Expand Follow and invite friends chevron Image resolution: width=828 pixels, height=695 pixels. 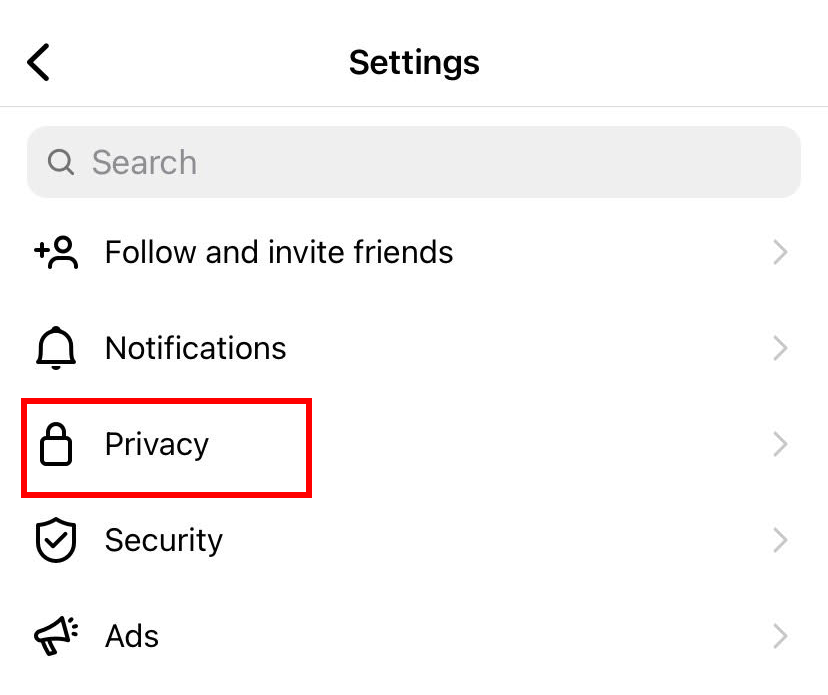click(x=781, y=252)
